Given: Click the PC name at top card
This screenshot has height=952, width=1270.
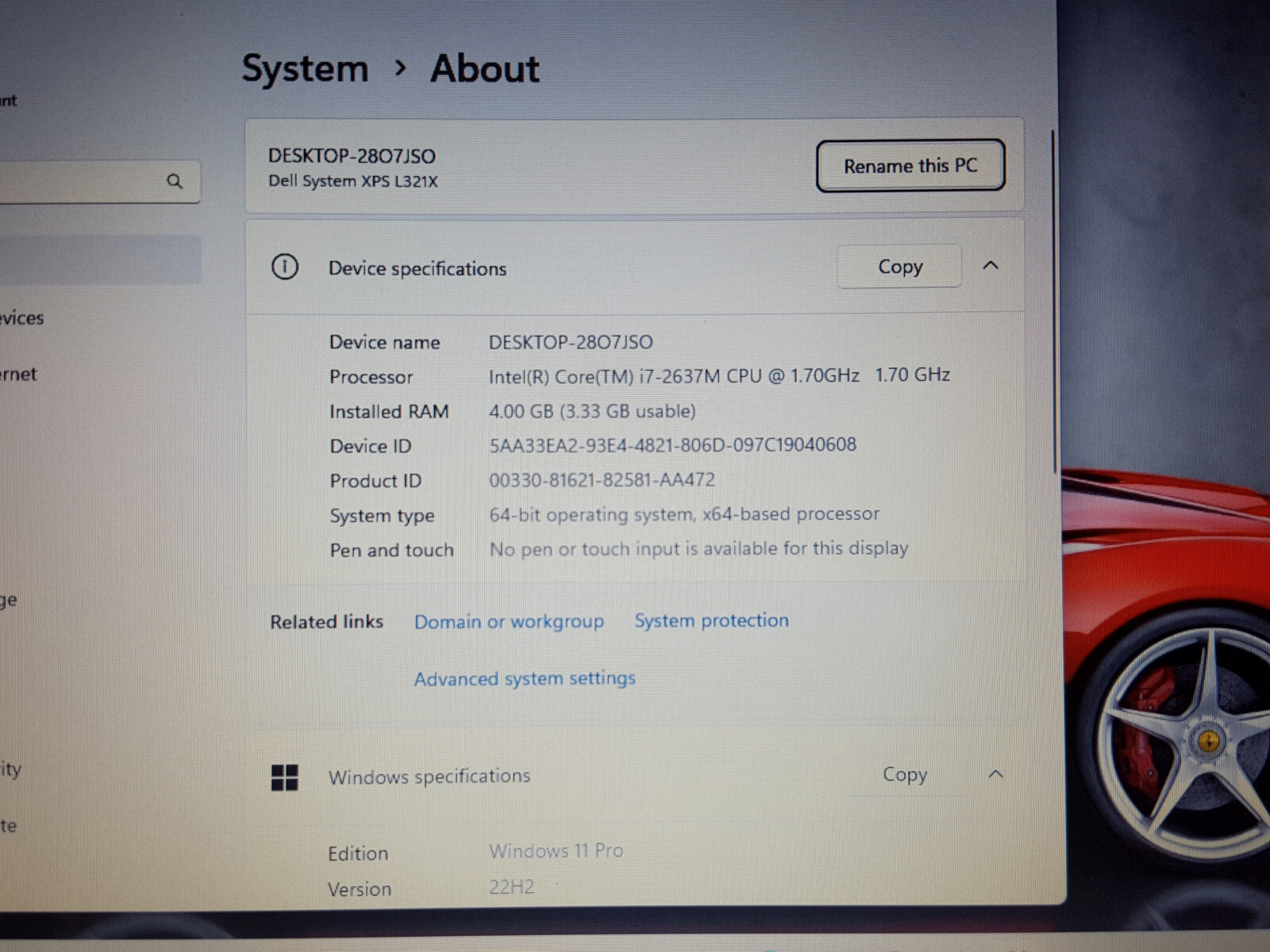Looking at the screenshot, I should [x=352, y=155].
